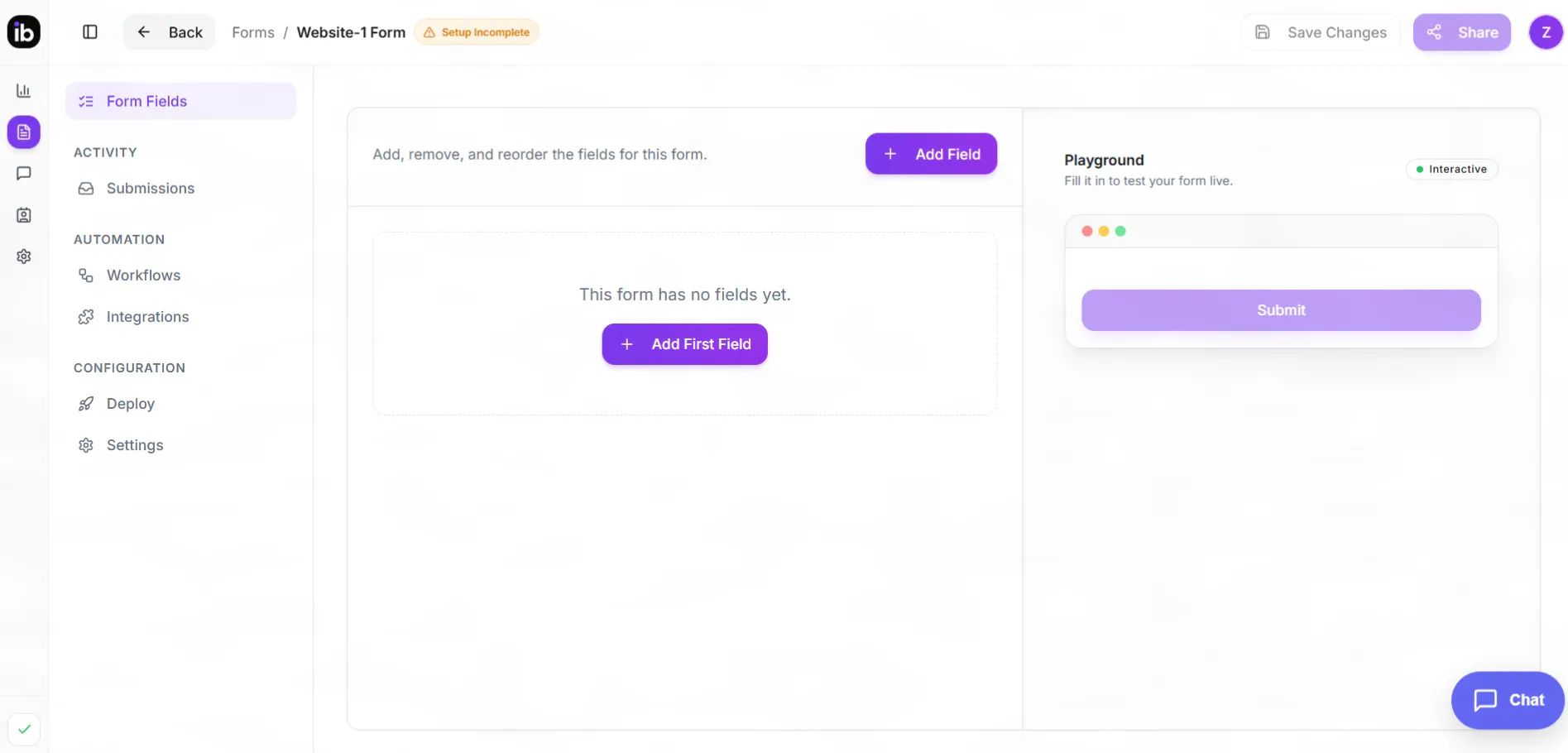This screenshot has height=753, width=1568.
Task: Open Settings in sidebar
Action: tap(180, 445)
